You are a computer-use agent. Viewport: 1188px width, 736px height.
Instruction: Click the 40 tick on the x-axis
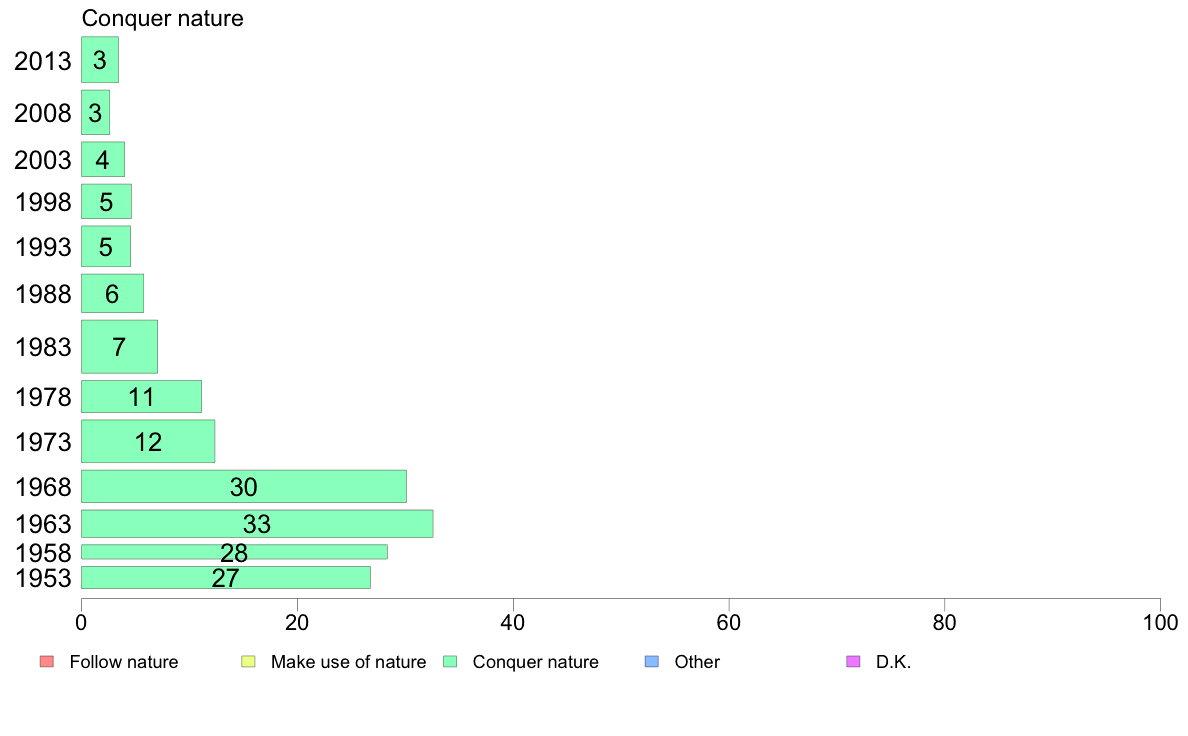(x=513, y=622)
